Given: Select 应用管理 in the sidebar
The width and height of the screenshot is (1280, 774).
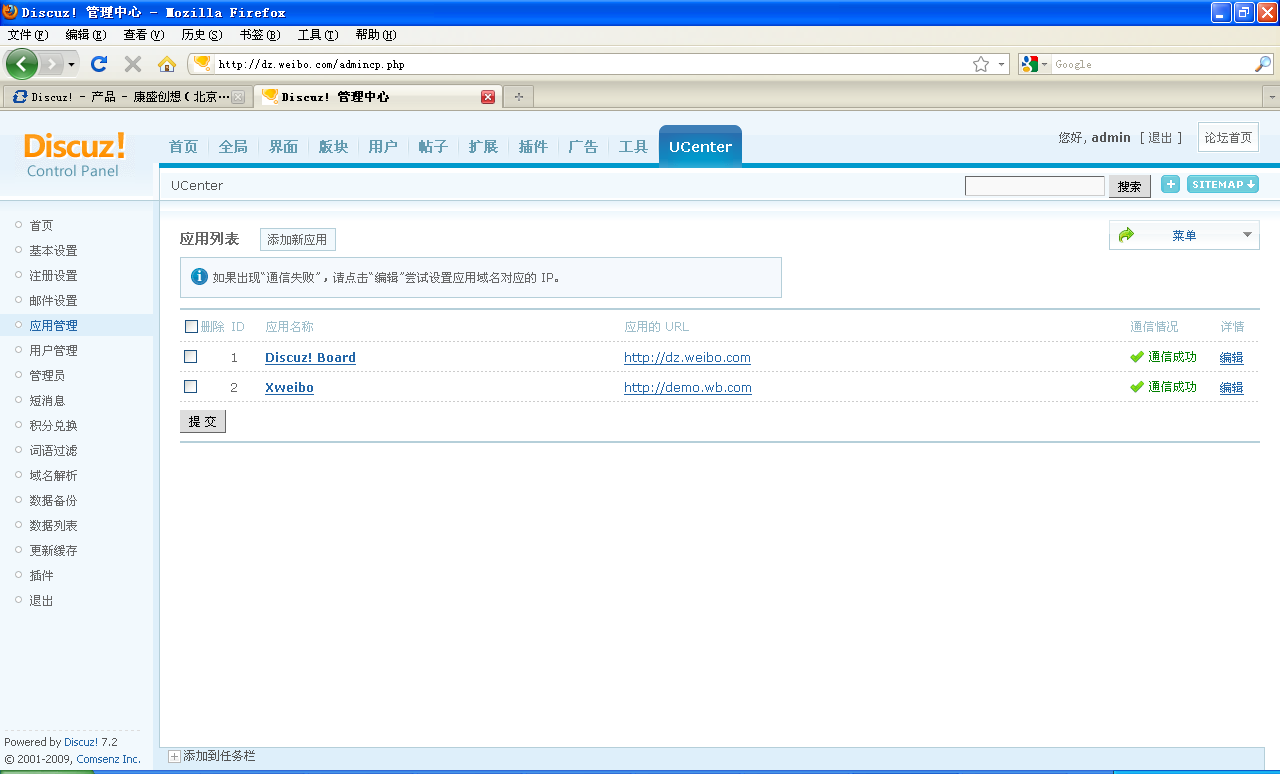Looking at the screenshot, I should [53, 326].
